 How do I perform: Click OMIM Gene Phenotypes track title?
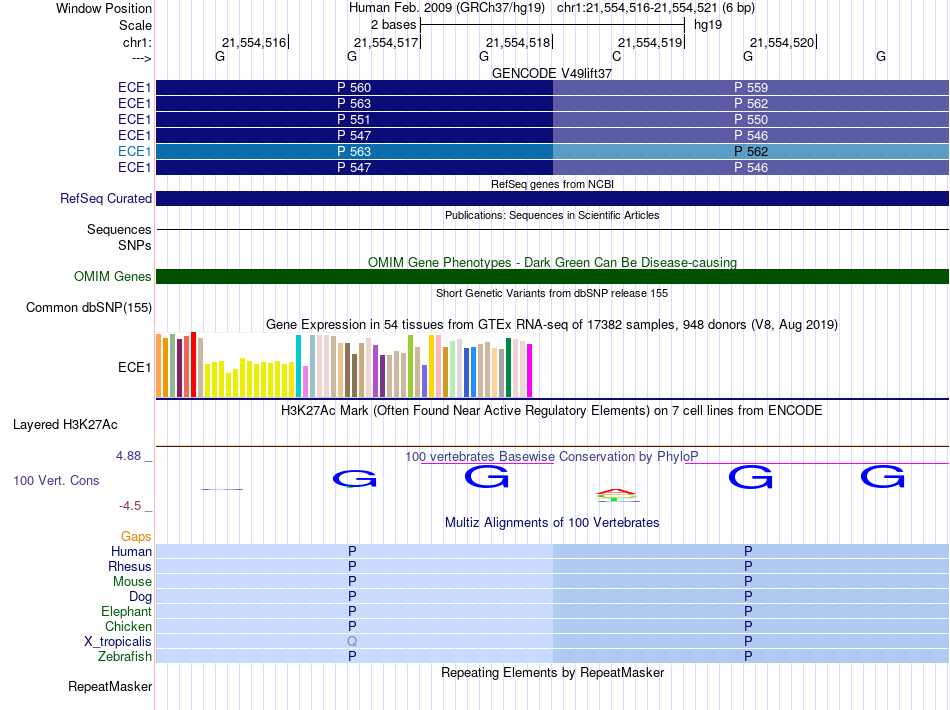(x=552, y=262)
